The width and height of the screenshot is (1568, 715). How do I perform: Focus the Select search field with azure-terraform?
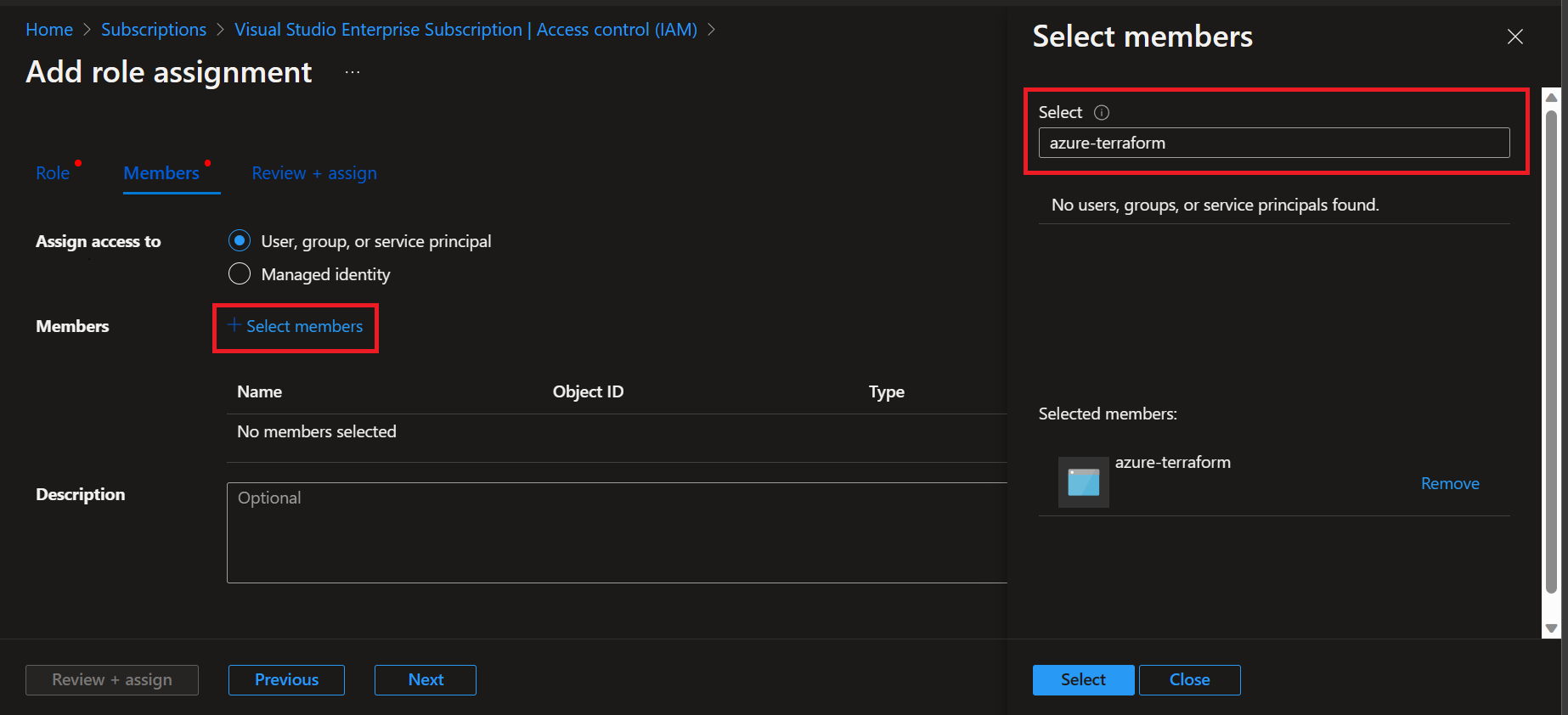coord(1274,143)
